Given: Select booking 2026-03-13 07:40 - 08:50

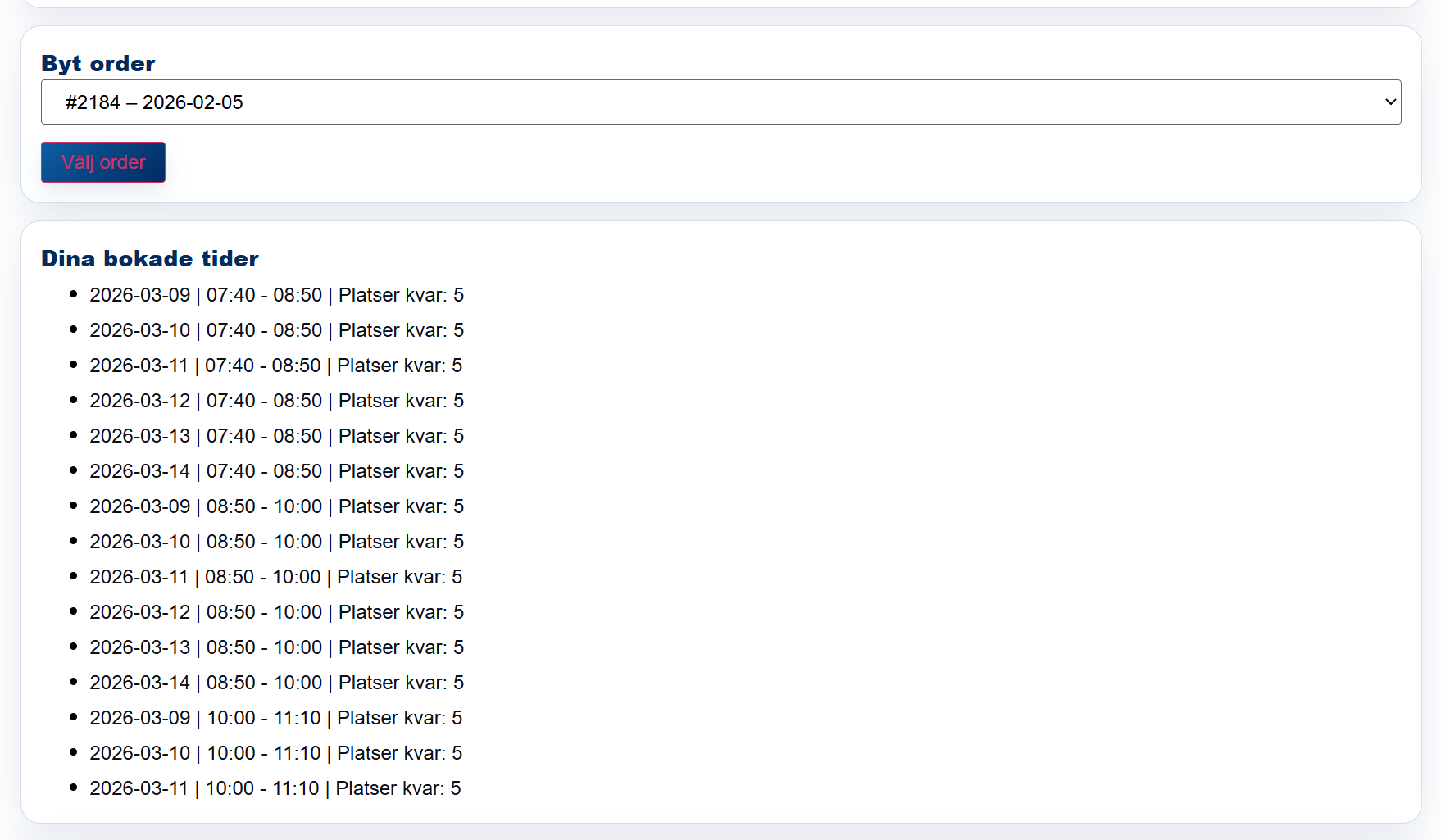Looking at the screenshot, I should pyautogui.click(x=276, y=436).
